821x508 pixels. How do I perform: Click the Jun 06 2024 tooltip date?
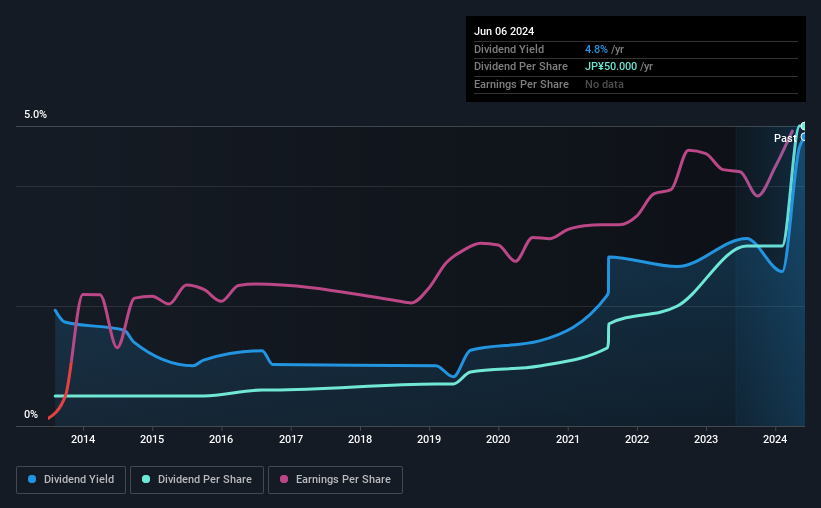click(x=504, y=31)
